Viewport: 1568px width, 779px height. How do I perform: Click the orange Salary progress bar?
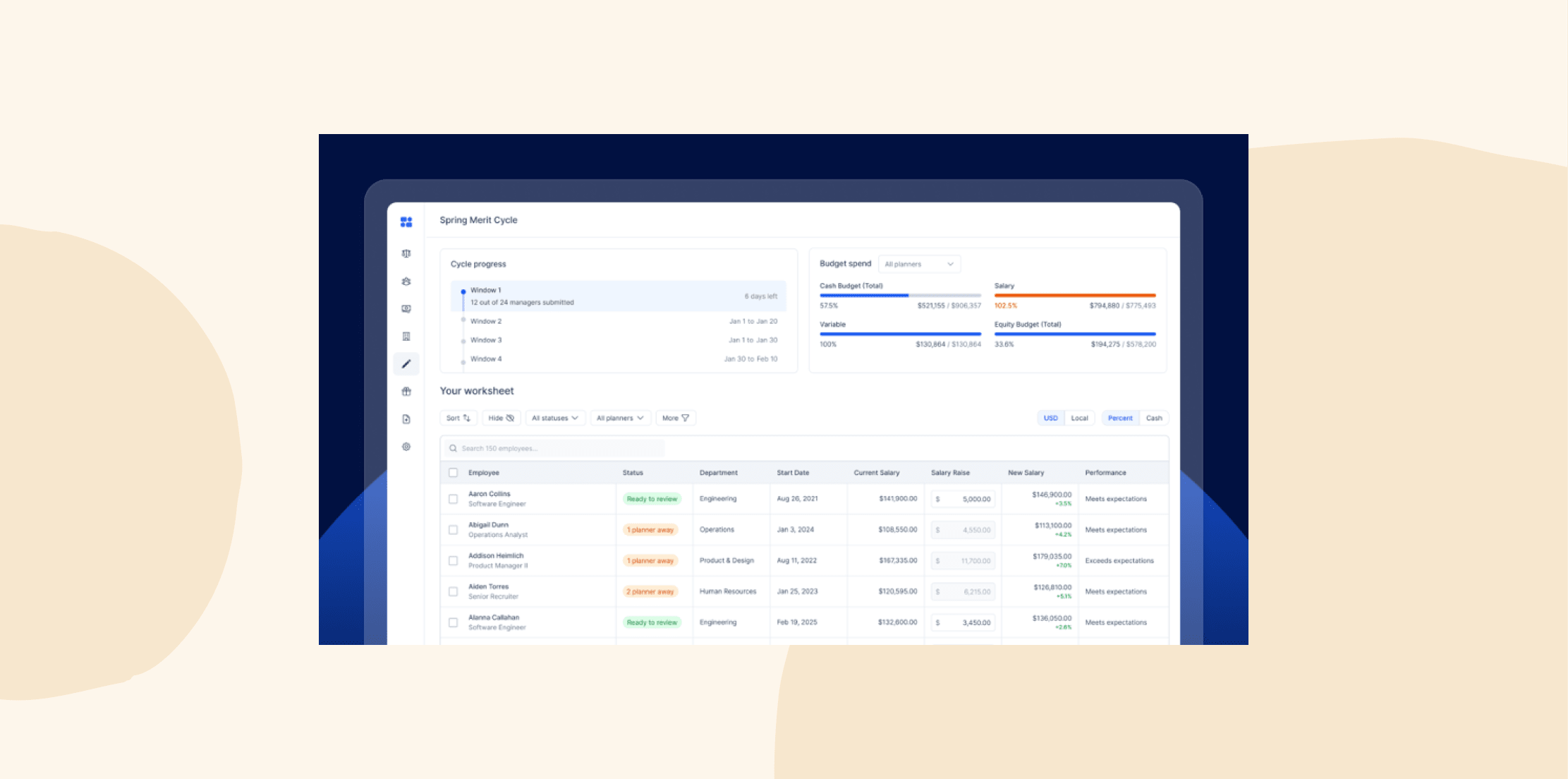point(1075,296)
